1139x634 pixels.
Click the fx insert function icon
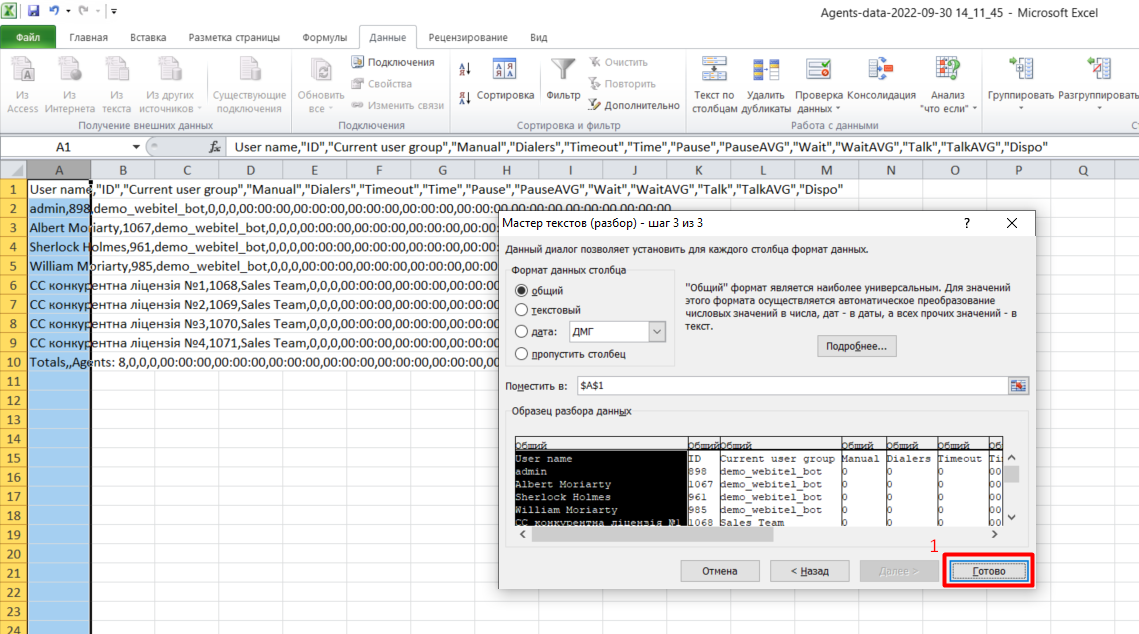pyautogui.click(x=215, y=147)
